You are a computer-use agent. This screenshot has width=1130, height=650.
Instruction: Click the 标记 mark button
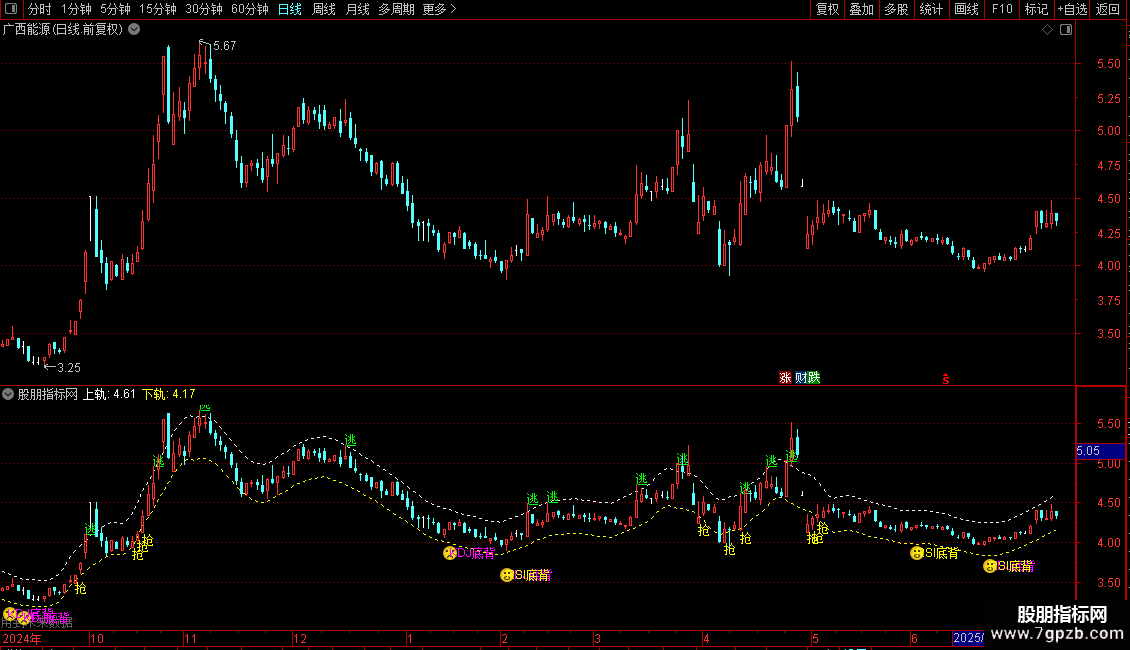[x=1036, y=9]
